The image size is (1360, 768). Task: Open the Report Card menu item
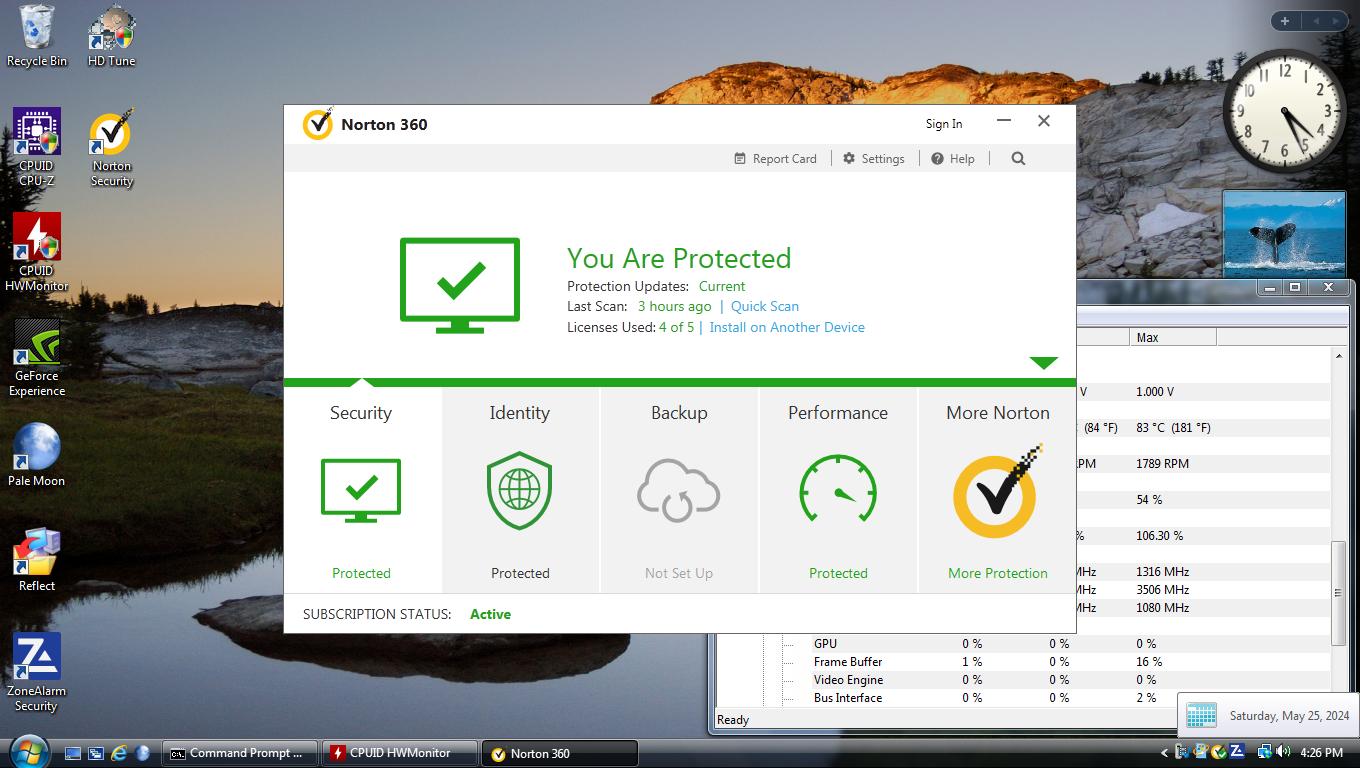click(775, 158)
